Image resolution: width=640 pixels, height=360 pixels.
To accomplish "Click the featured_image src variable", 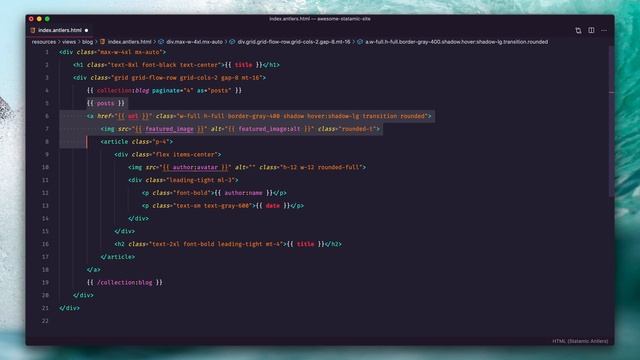I will [x=169, y=129].
